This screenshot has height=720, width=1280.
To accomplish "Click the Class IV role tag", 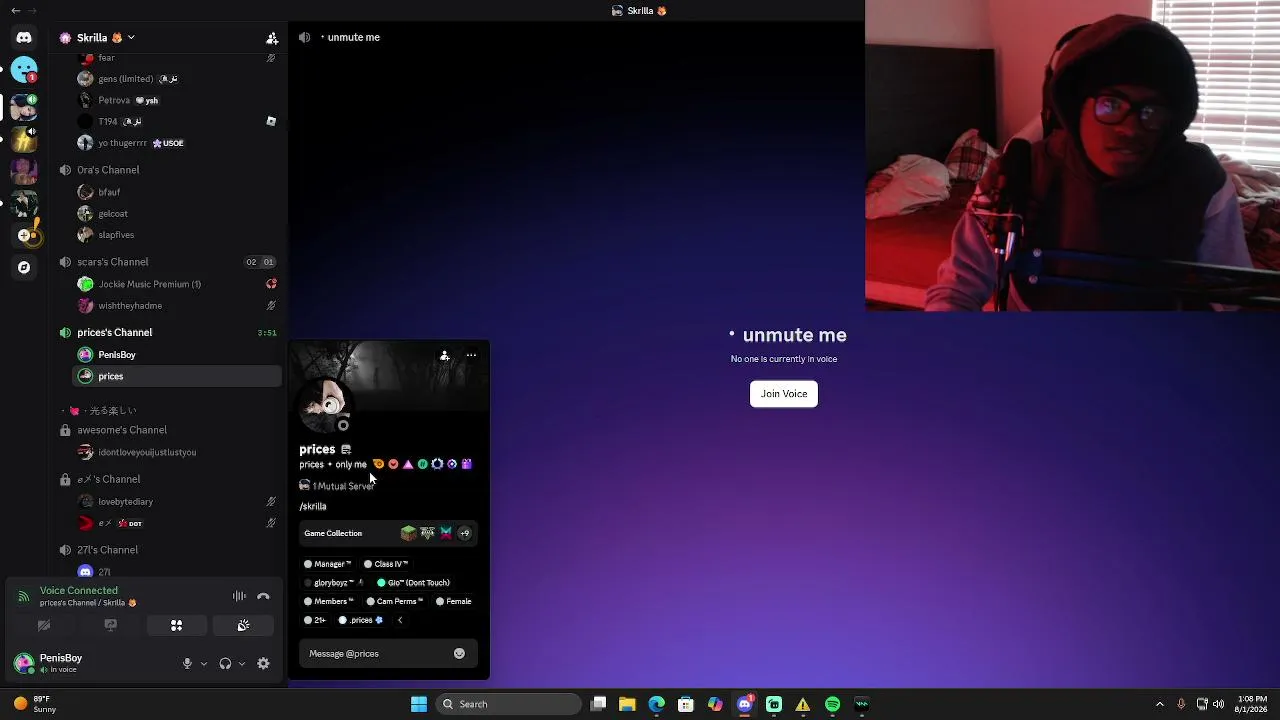I will tap(386, 564).
